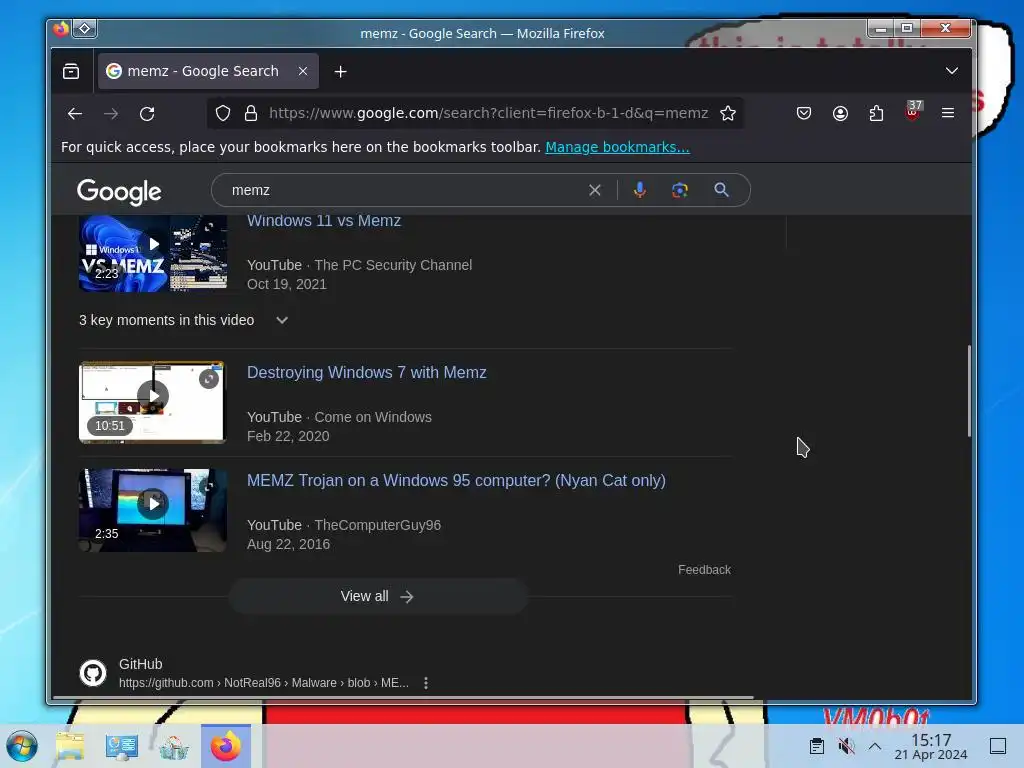Open the file manager folder taskbar icon
Screen dimensions: 1024x768
(x=70, y=746)
